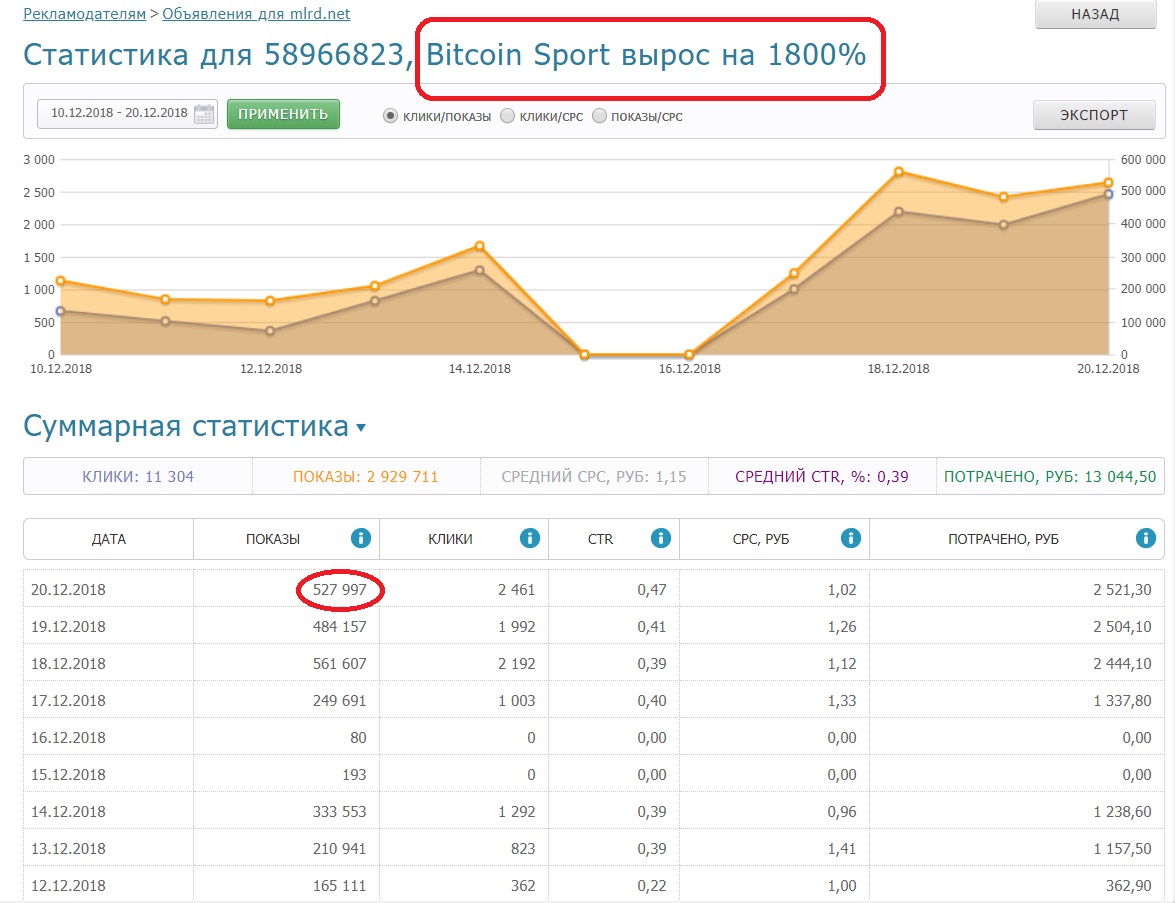Click the chart data point at 16.12.2018
This screenshot has width=1175, height=903.
(689, 354)
